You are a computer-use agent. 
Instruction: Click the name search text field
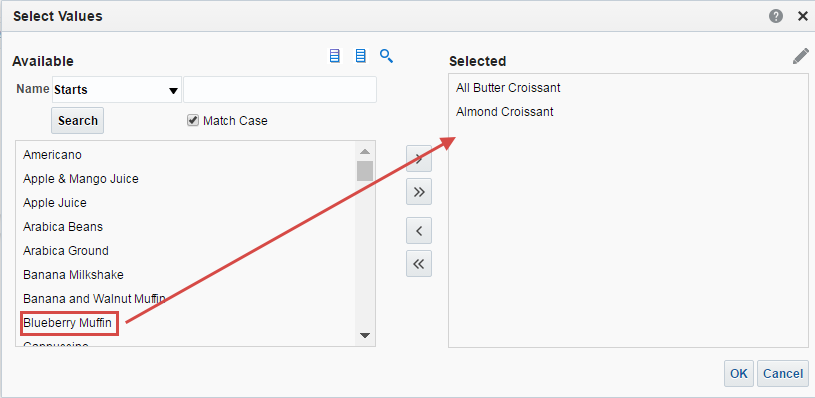click(x=280, y=90)
